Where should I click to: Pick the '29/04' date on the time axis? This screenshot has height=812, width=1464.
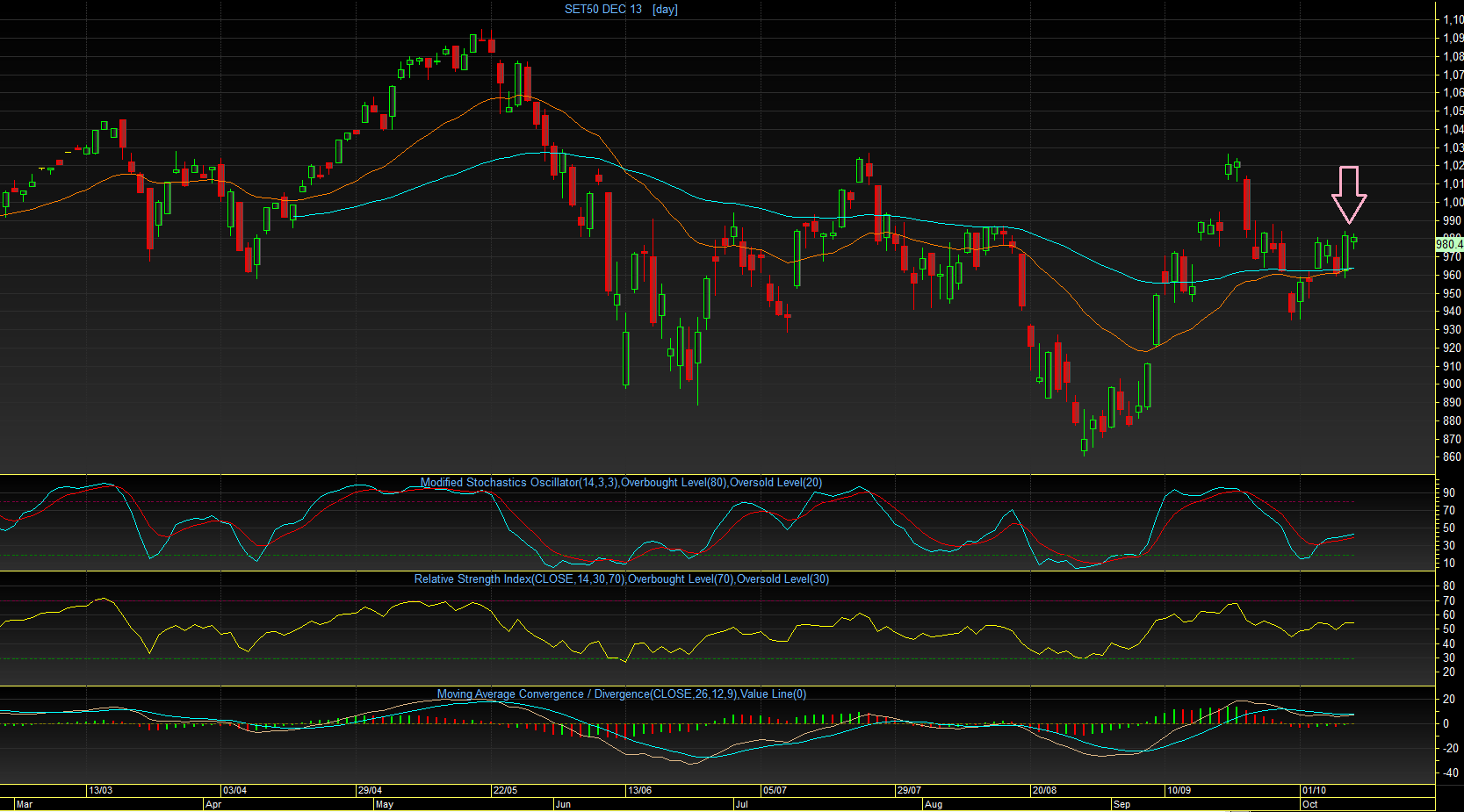coord(370,790)
